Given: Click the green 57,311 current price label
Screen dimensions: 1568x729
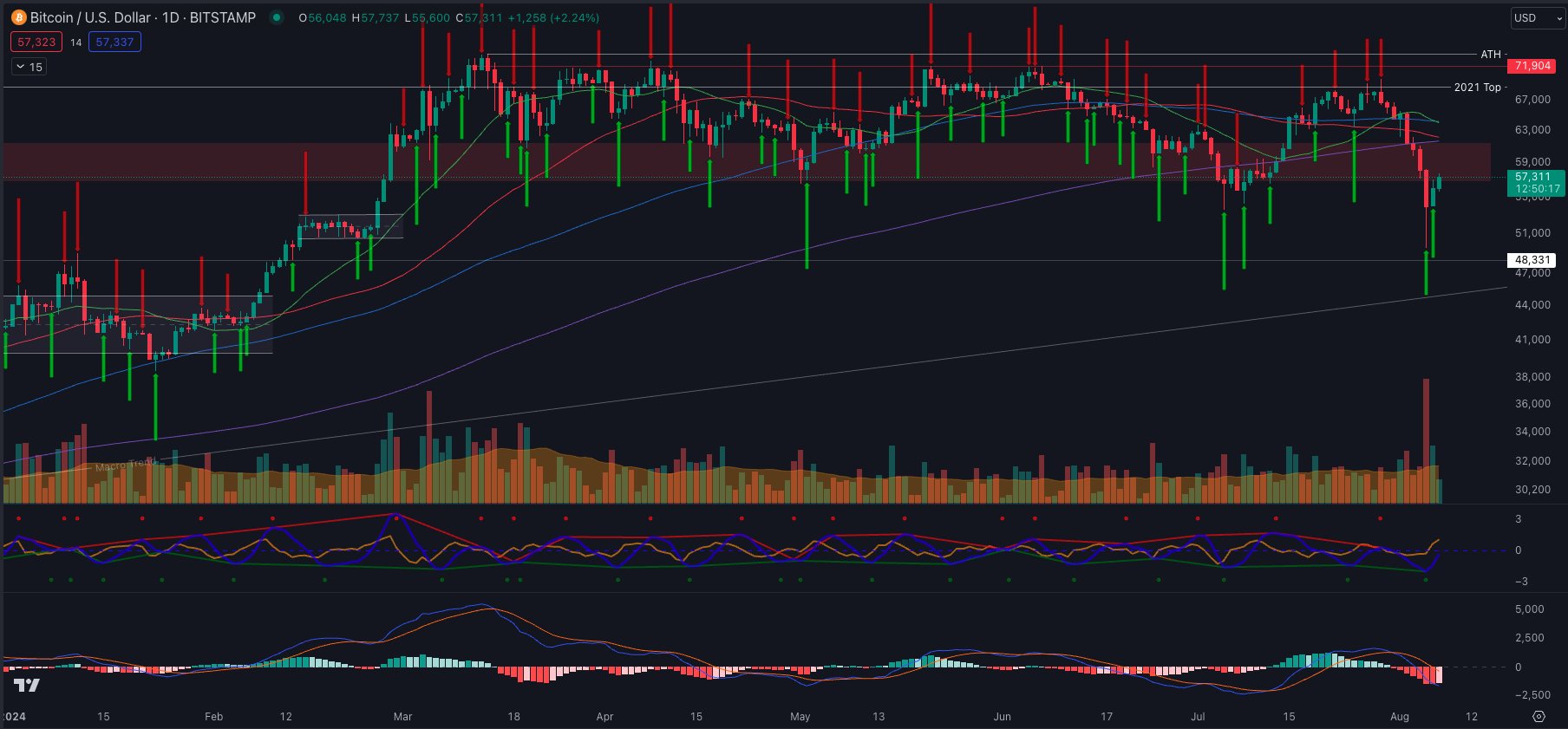Looking at the screenshot, I should 1535,182.
